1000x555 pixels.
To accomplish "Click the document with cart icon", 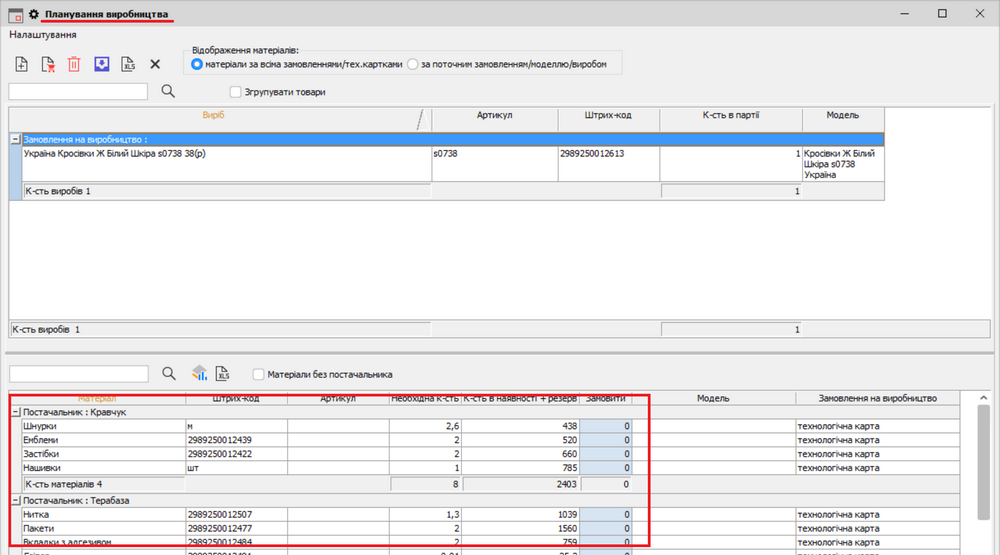I will (48, 64).
